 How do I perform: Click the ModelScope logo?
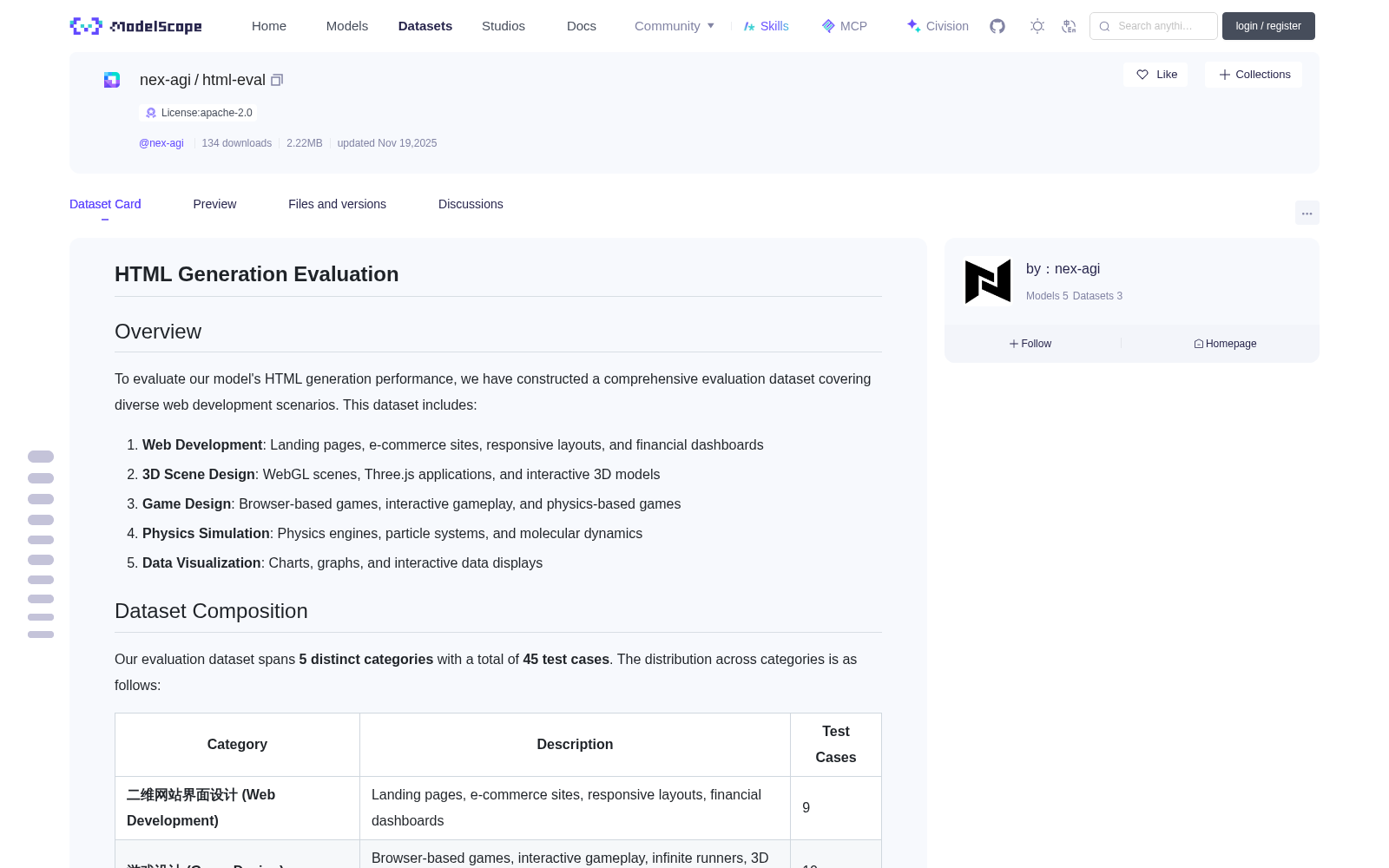[x=136, y=26]
